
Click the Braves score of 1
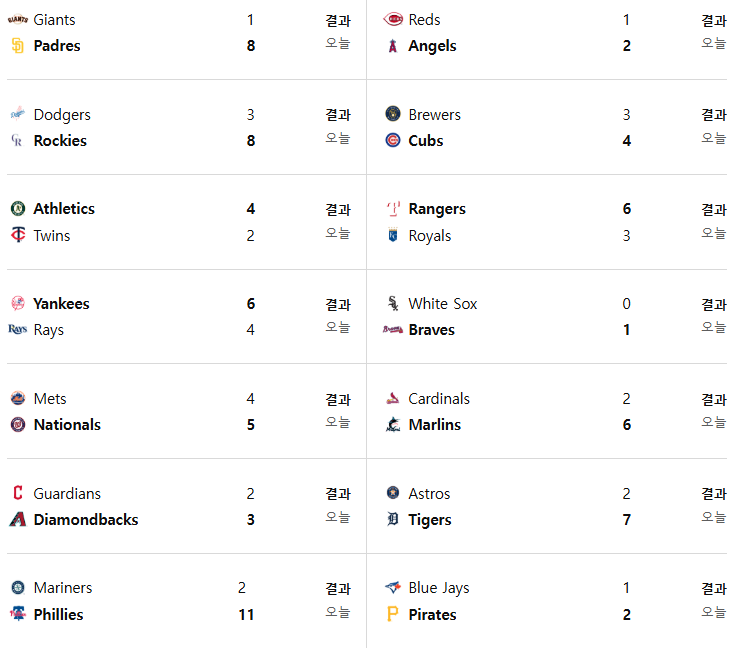pos(627,330)
